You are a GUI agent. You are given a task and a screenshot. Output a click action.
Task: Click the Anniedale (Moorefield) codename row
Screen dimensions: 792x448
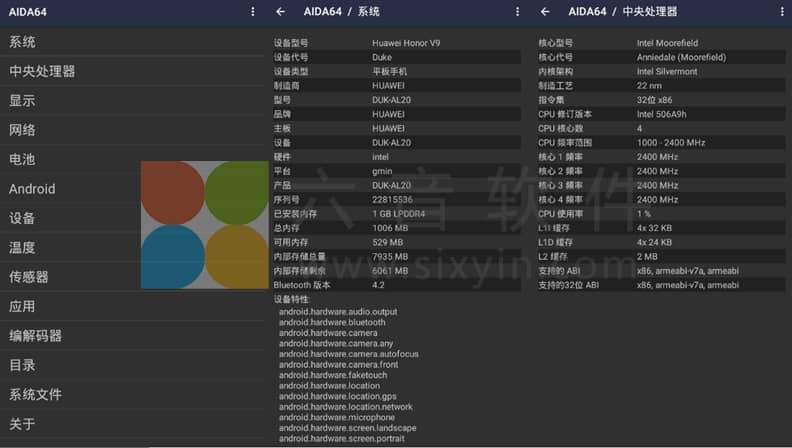pyautogui.click(x=661, y=57)
